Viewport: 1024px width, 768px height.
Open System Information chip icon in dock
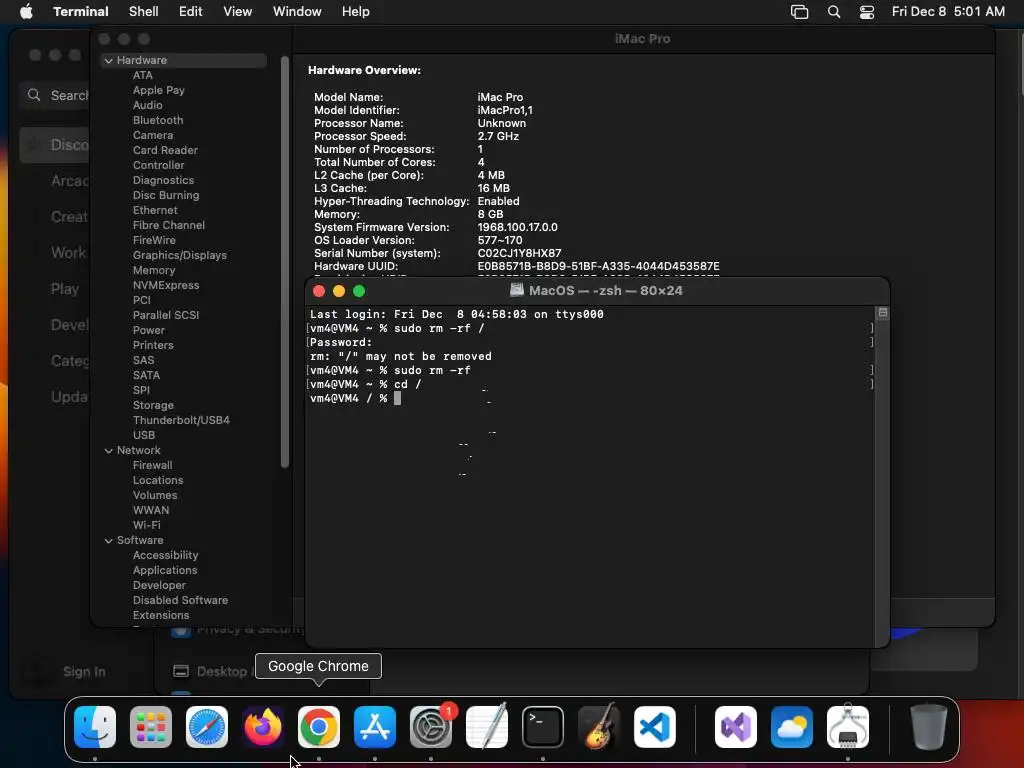(x=848, y=727)
